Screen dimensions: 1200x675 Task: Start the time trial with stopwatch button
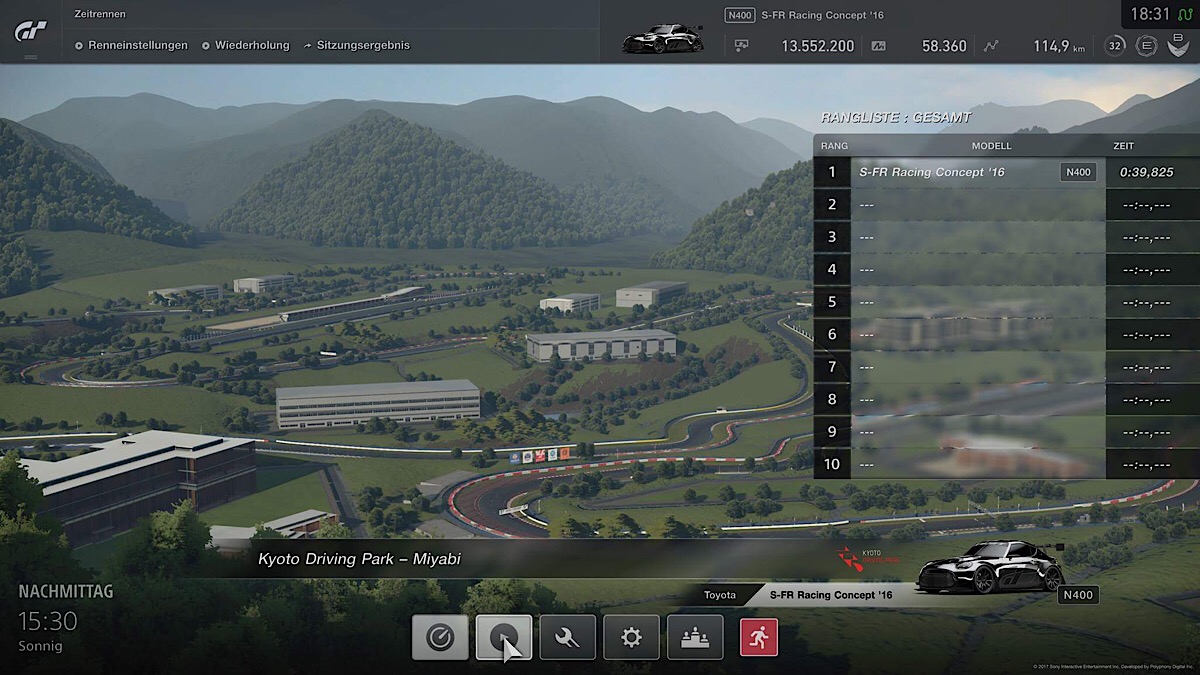pyautogui.click(x=440, y=637)
